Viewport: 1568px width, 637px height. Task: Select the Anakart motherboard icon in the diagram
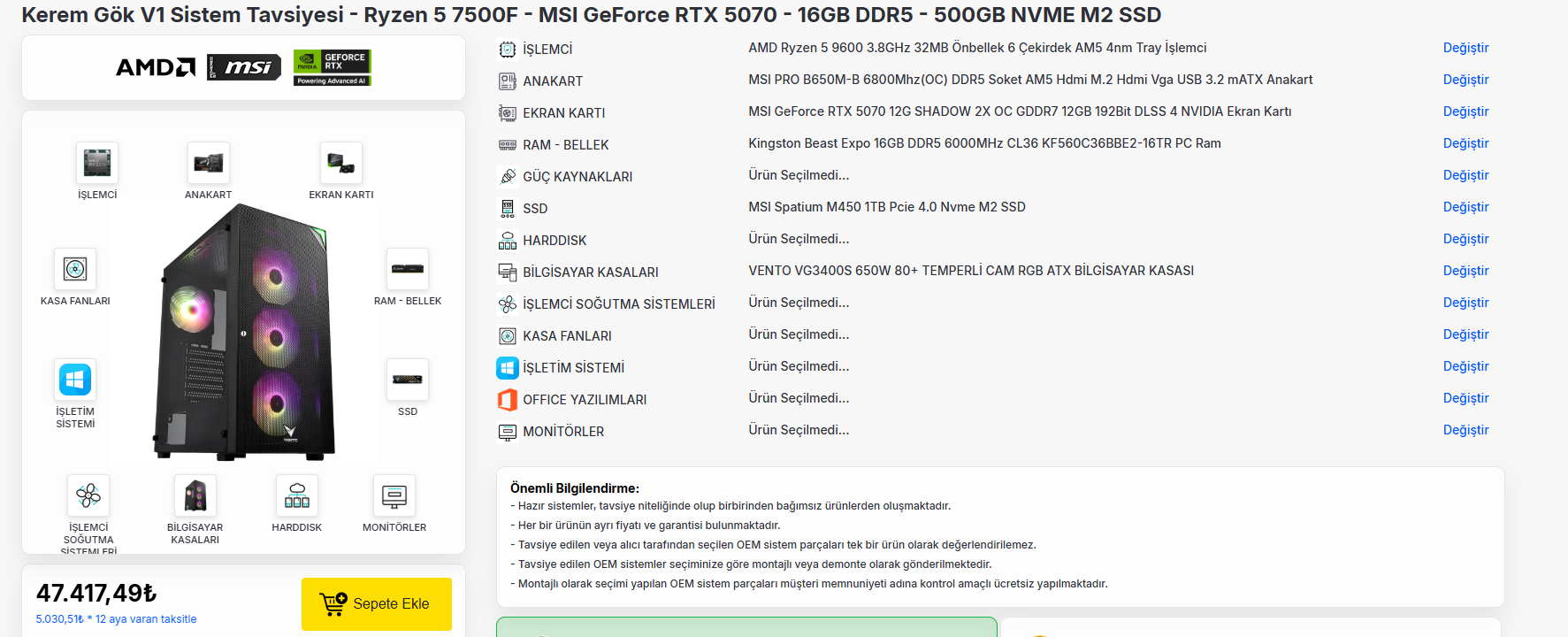[x=209, y=163]
